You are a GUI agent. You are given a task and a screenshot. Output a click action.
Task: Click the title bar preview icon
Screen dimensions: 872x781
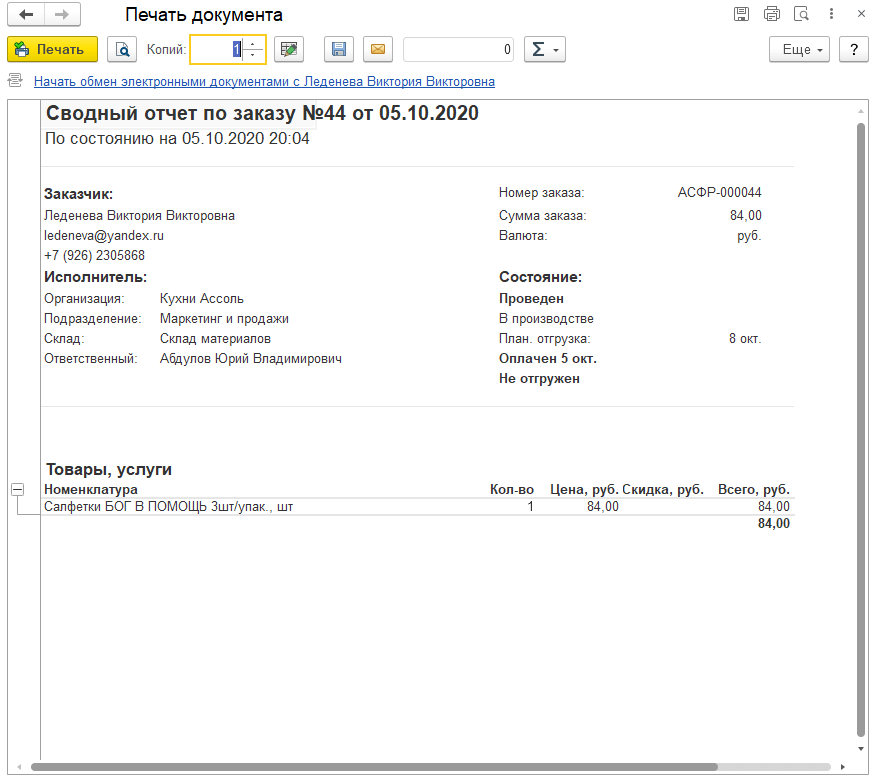pyautogui.click(x=800, y=14)
